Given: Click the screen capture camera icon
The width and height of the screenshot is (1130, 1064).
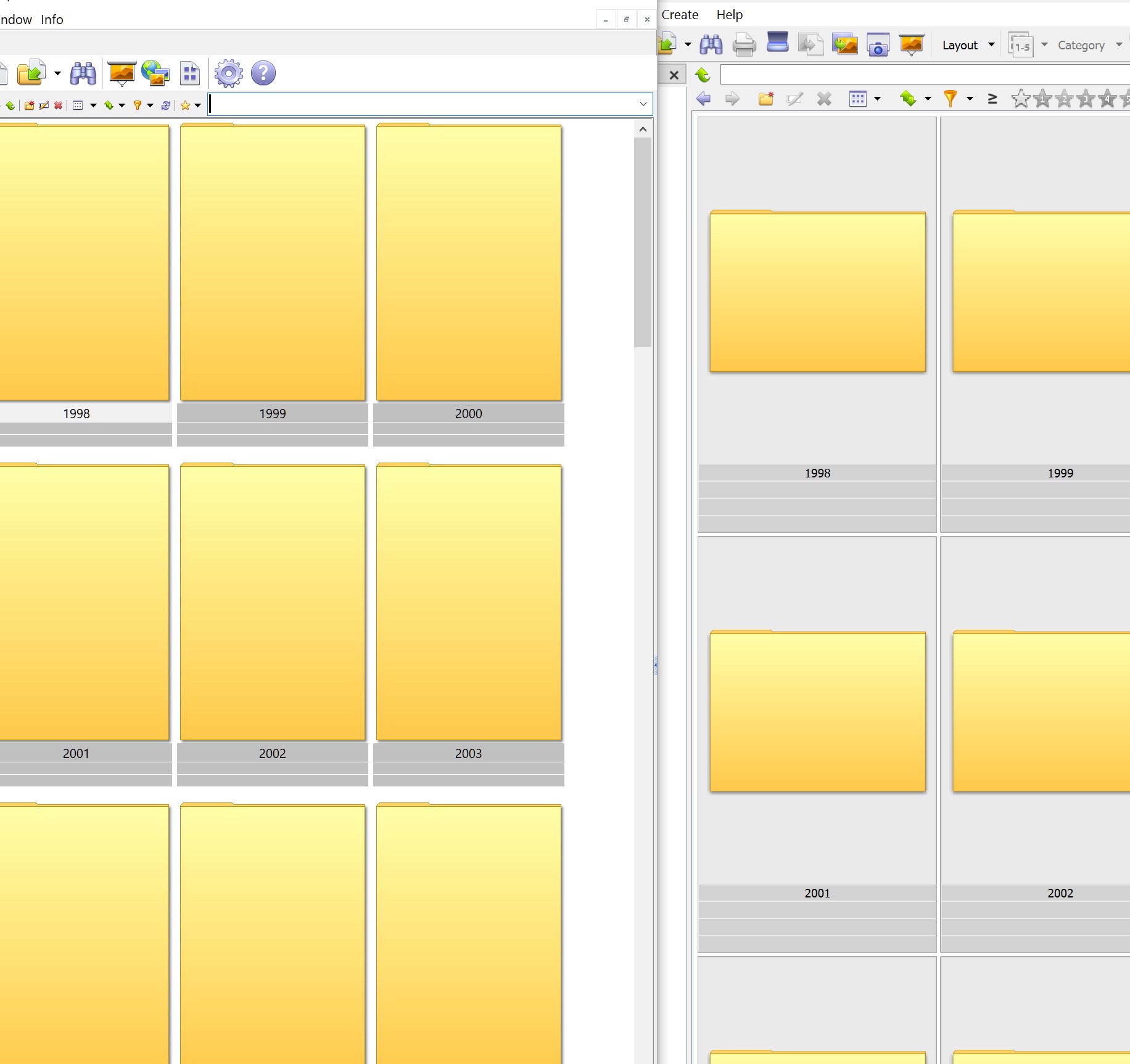Looking at the screenshot, I should pos(878,45).
